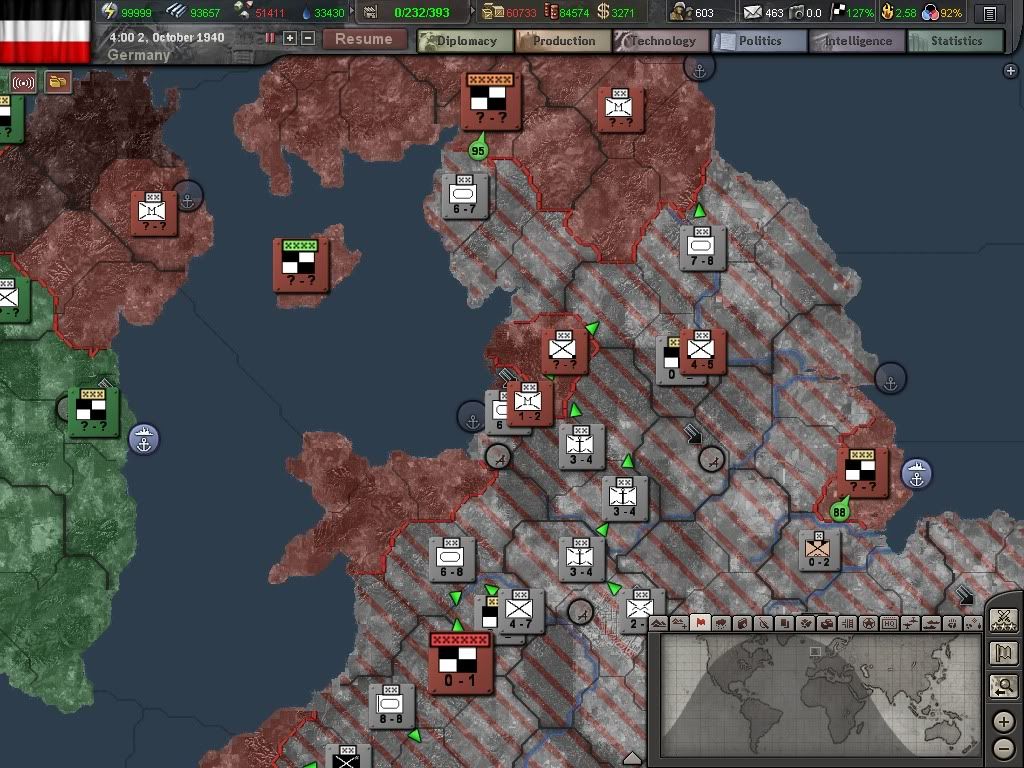Screen dimensions: 1024x768
Task: Select the XXXXX headquarters counter
Action: click(491, 101)
